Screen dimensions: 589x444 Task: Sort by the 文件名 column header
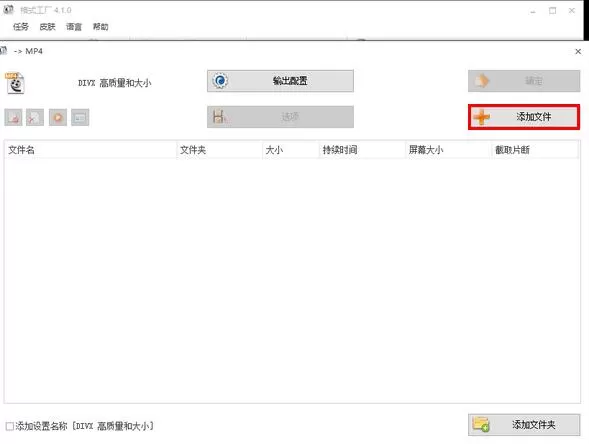[91, 150]
